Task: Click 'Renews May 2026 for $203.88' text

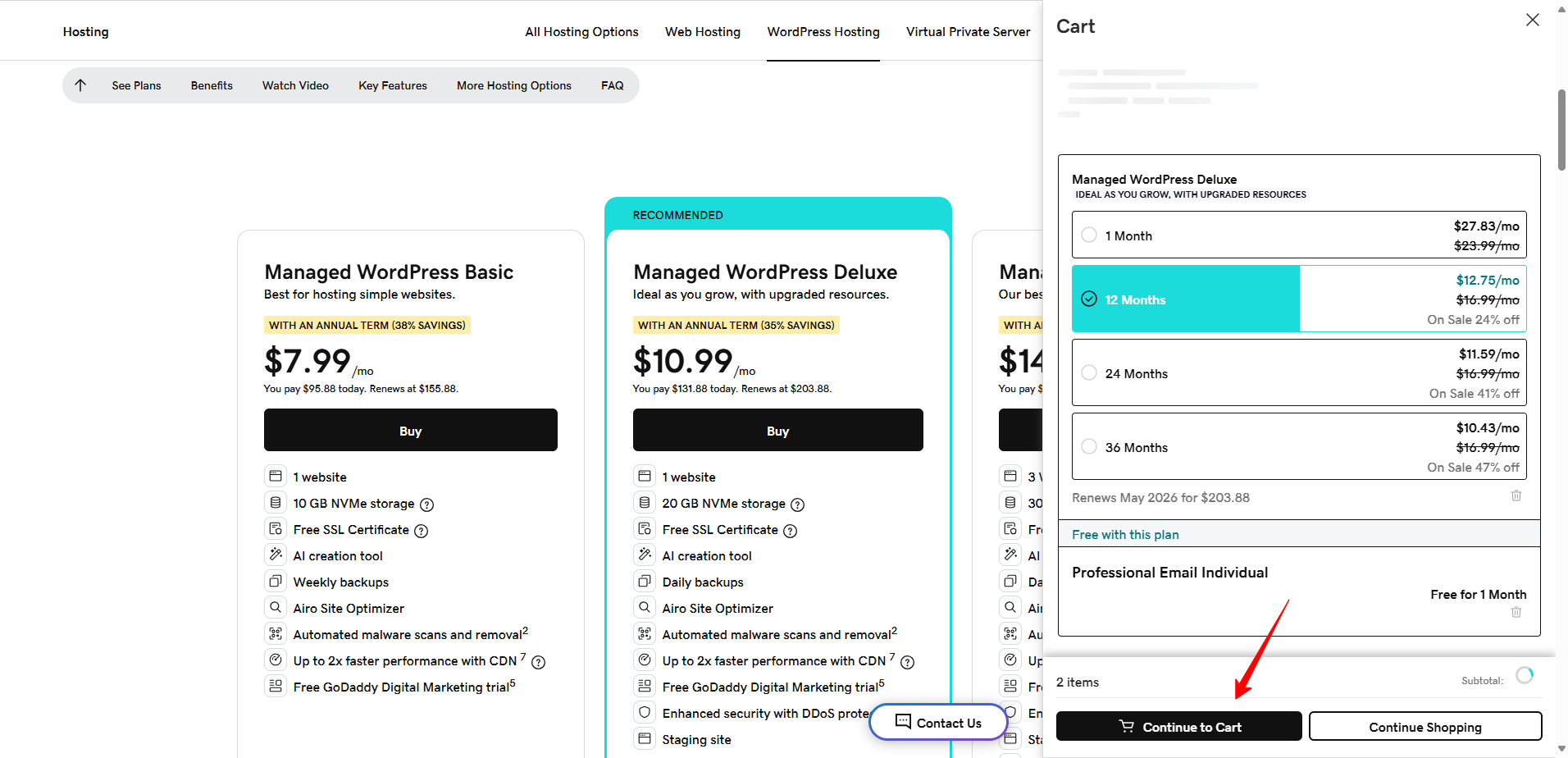Action: (1160, 498)
